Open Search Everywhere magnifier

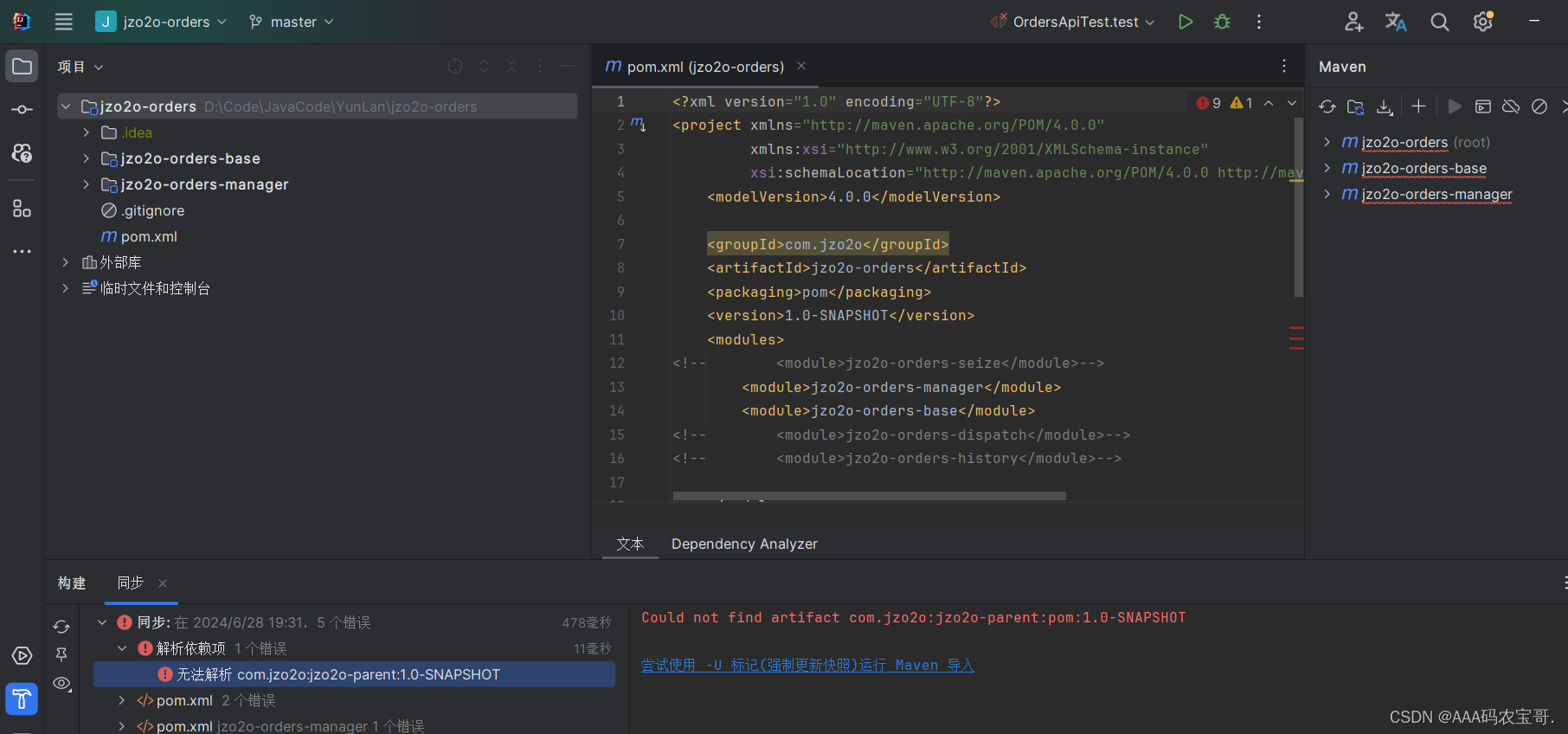(1439, 22)
